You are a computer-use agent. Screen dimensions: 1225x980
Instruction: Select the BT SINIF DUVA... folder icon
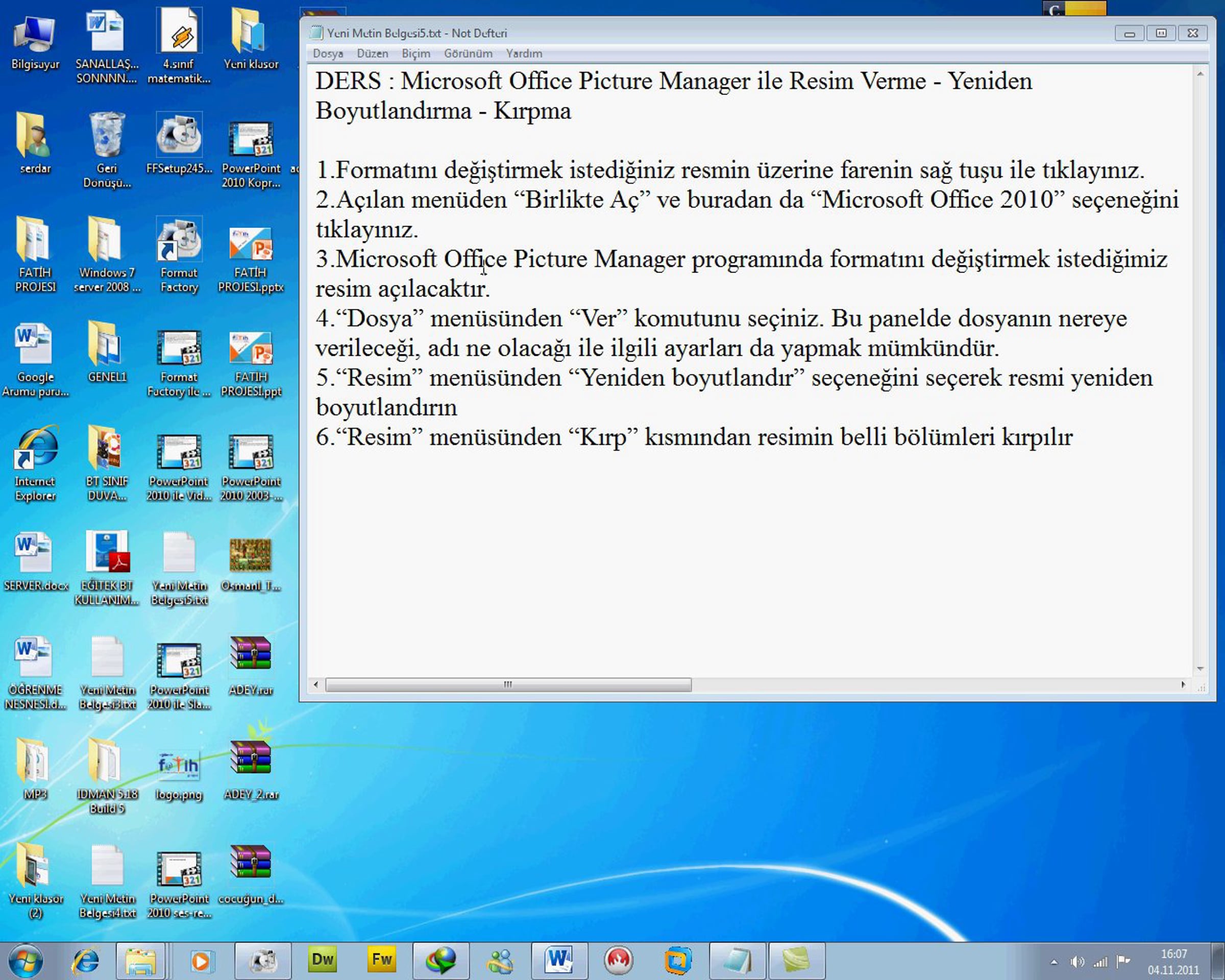(107, 463)
